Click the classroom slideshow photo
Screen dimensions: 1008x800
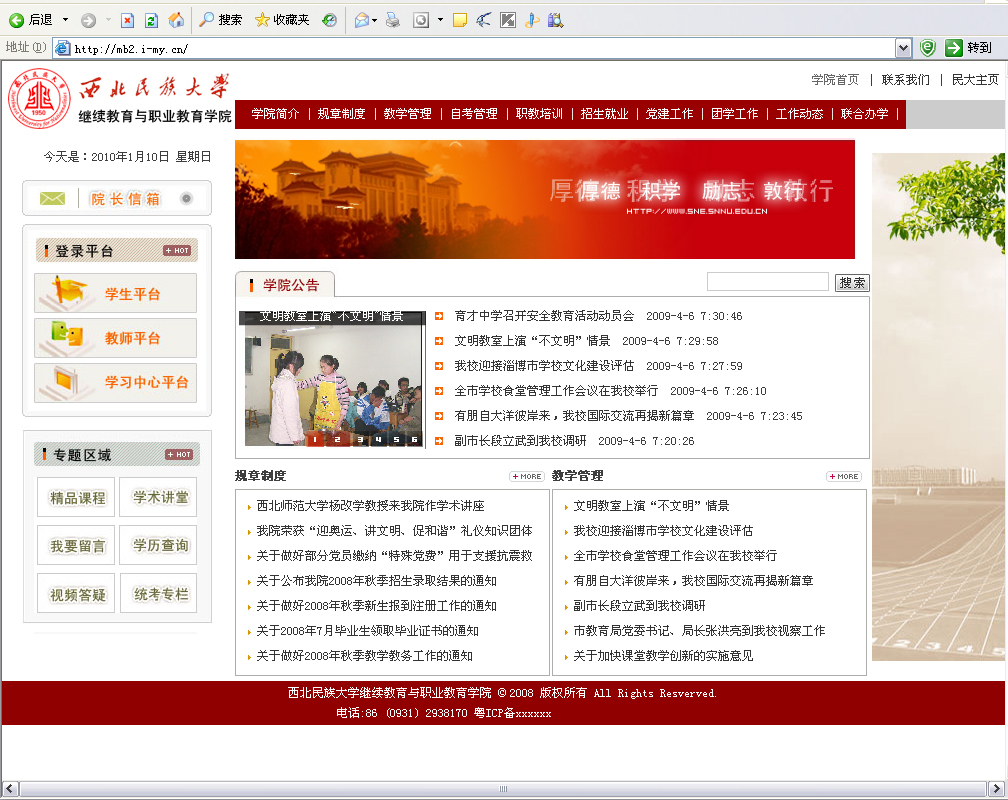coord(332,378)
